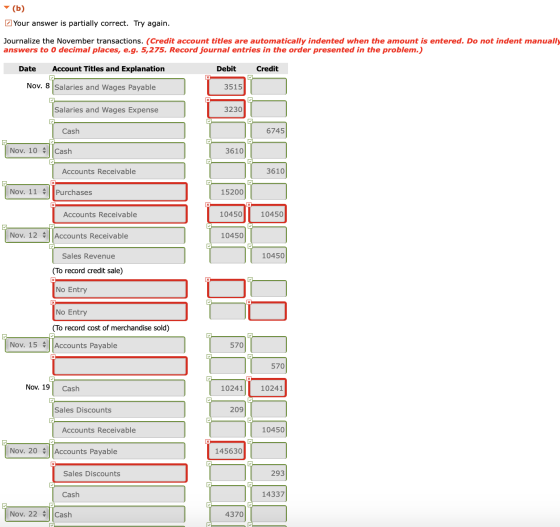
Task: Click incorrect marker on 10241 credit field
Action: (249, 379)
